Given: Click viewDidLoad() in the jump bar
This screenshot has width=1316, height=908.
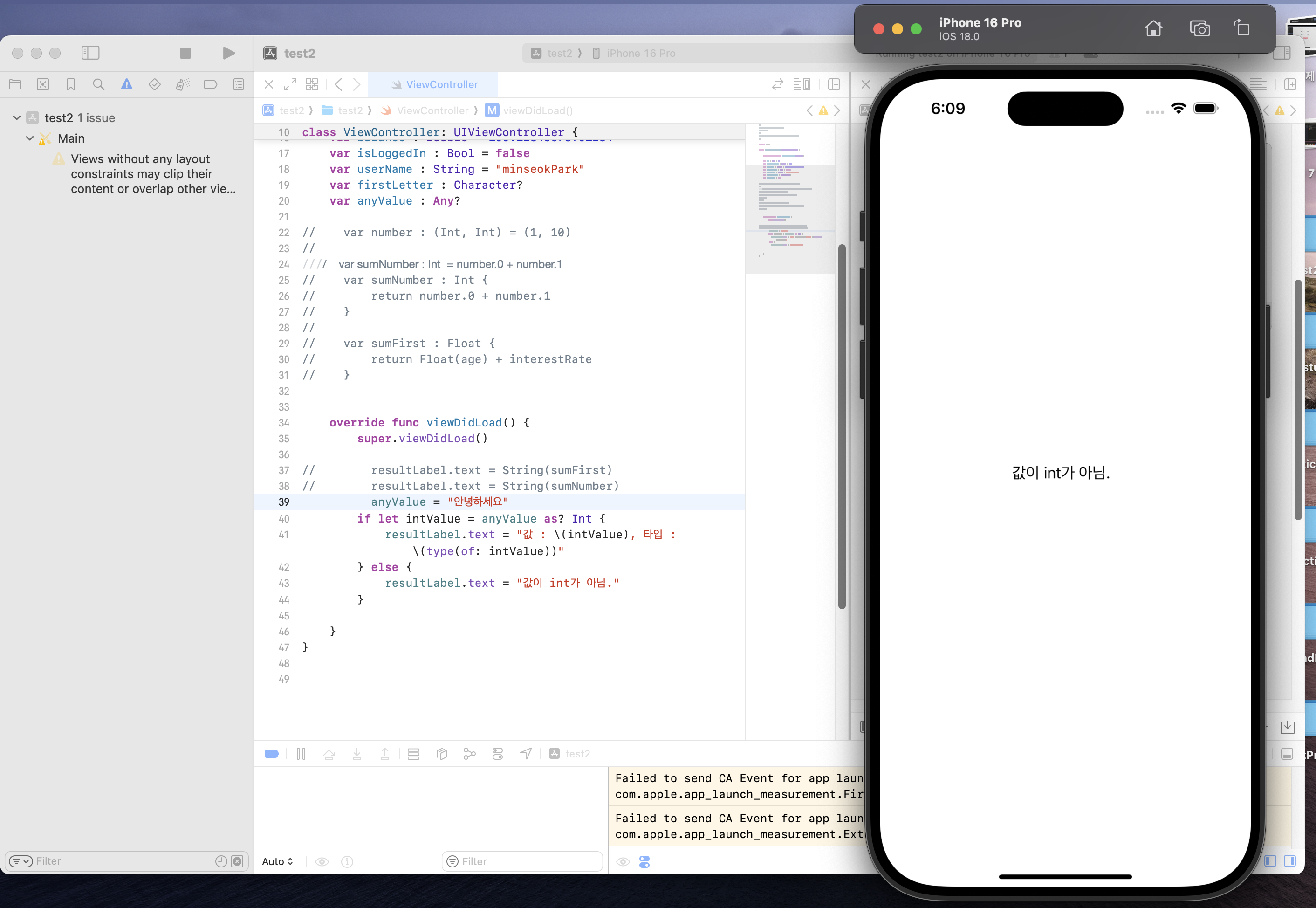Looking at the screenshot, I should pyautogui.click(x=537, y=110).
